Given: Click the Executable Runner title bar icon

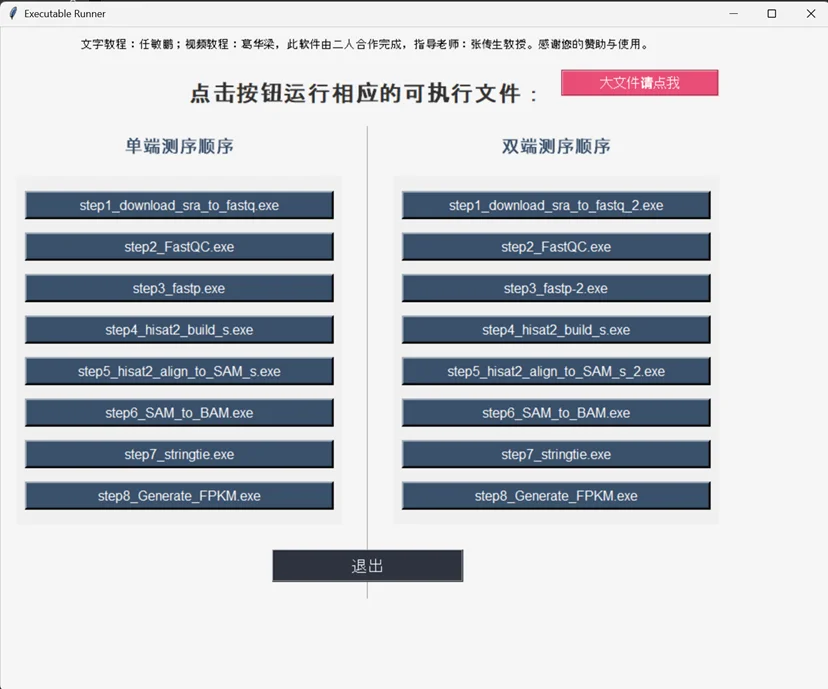Looking at the screenshot, I should 13,14.
